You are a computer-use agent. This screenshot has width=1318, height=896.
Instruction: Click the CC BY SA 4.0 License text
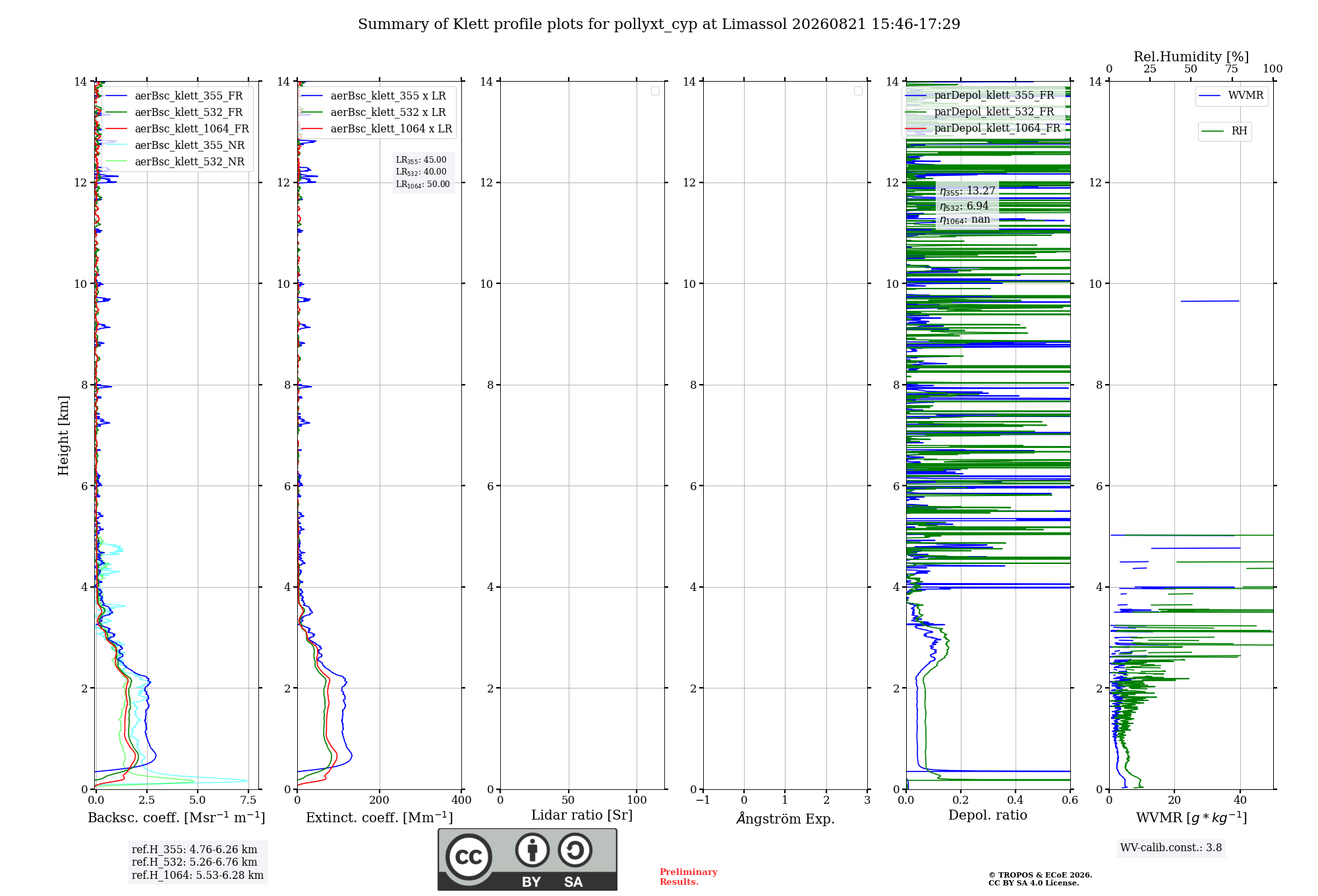click(x=1033, y=883)
